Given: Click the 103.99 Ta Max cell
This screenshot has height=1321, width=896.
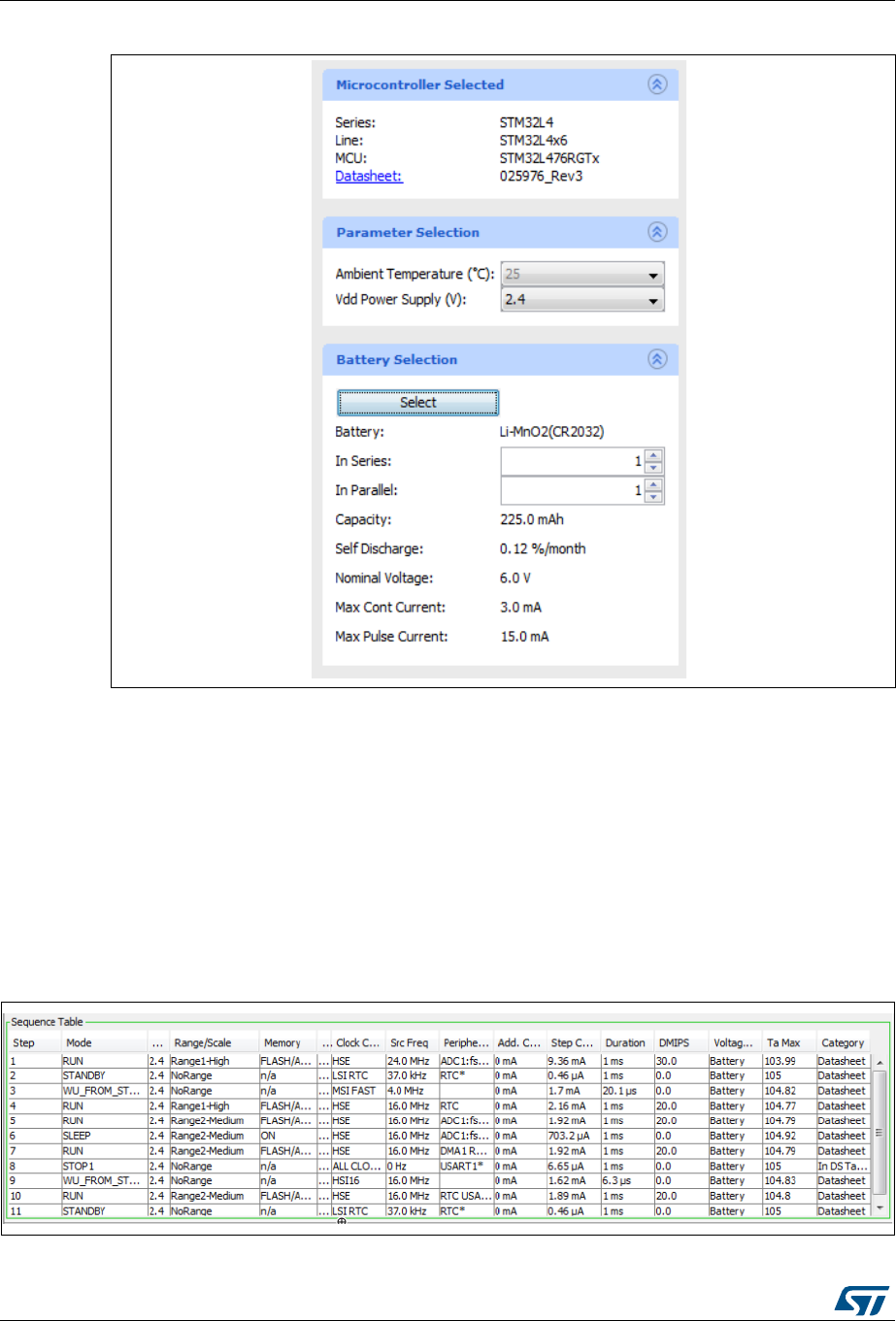Looking at the screenshot, I should 789,1061.
